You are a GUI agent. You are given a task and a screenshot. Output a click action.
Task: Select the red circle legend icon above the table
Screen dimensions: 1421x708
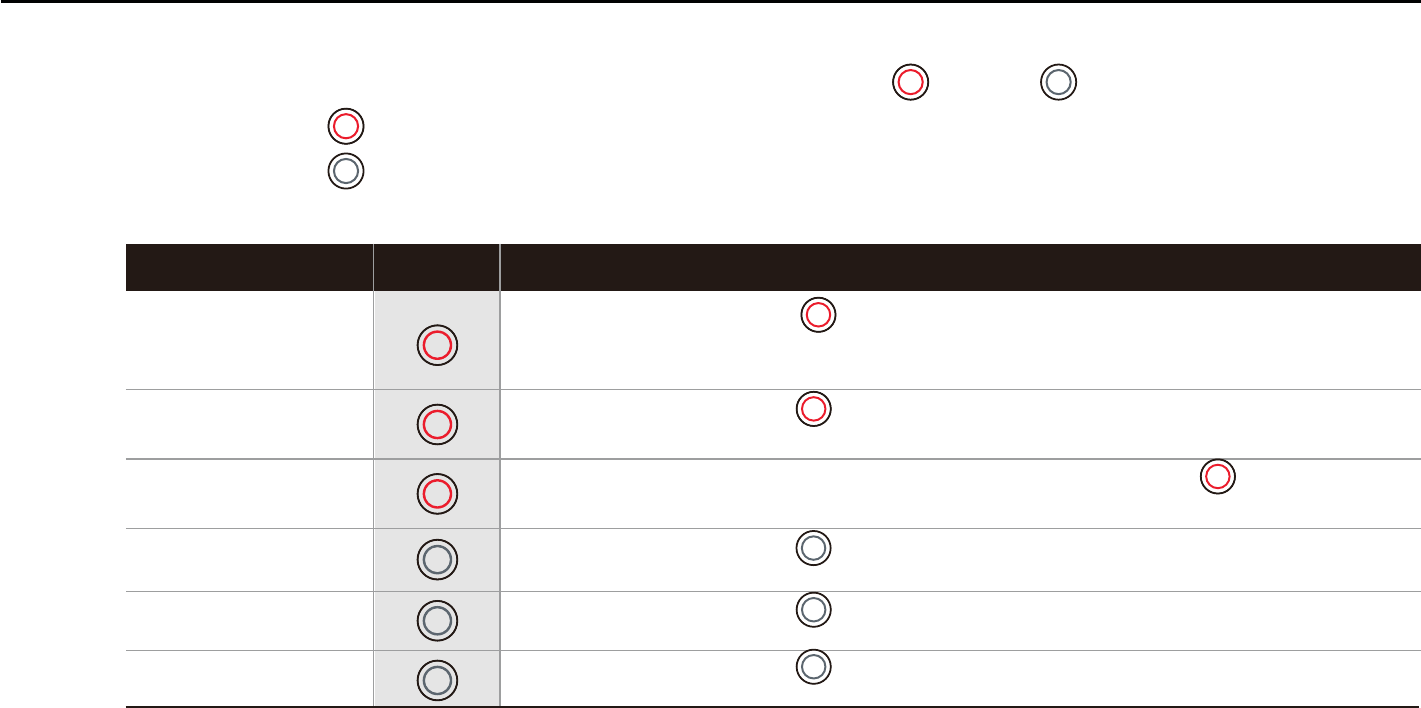pos(345,127)
